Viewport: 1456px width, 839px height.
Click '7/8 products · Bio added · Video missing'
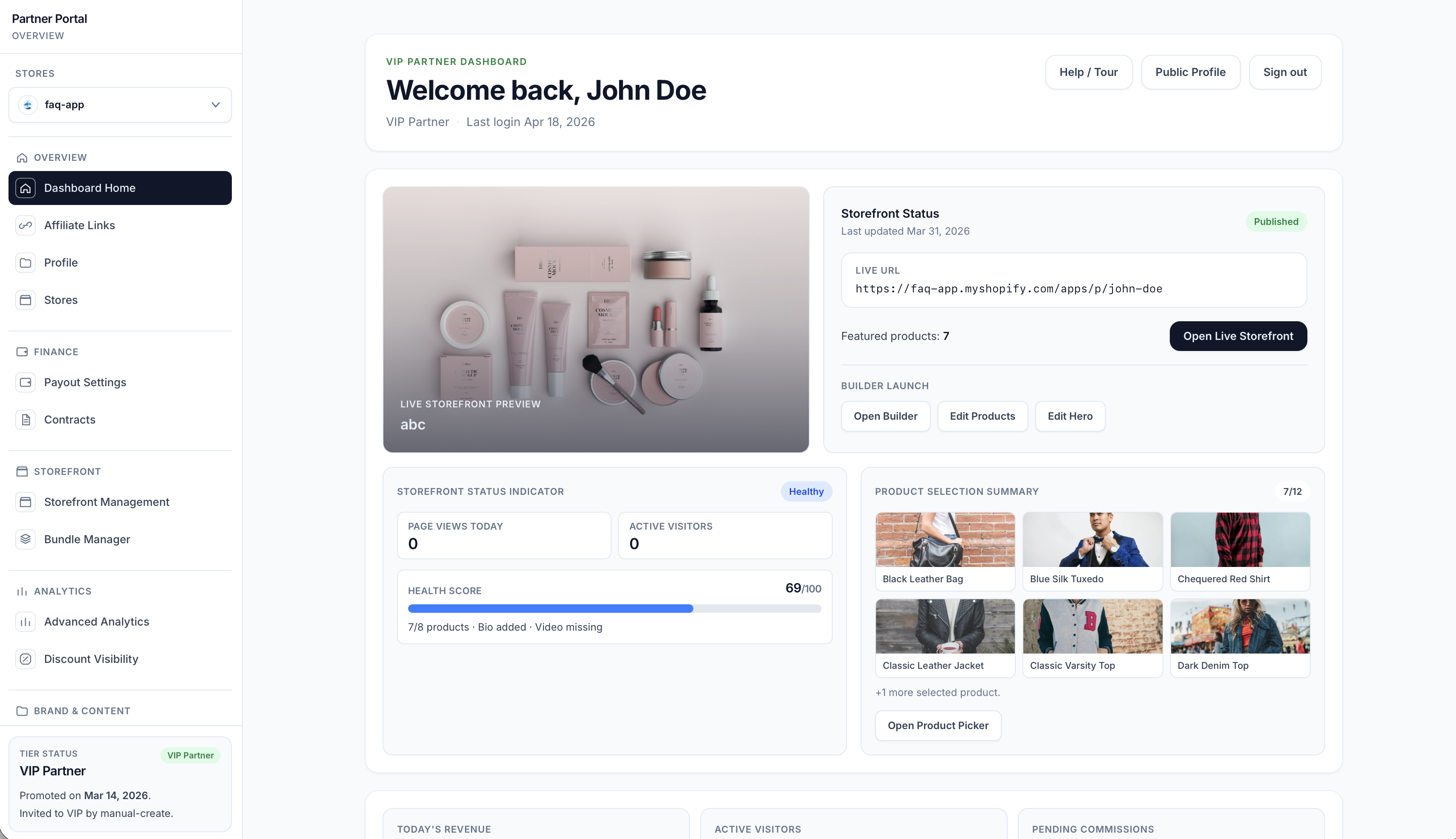[505, 627]
